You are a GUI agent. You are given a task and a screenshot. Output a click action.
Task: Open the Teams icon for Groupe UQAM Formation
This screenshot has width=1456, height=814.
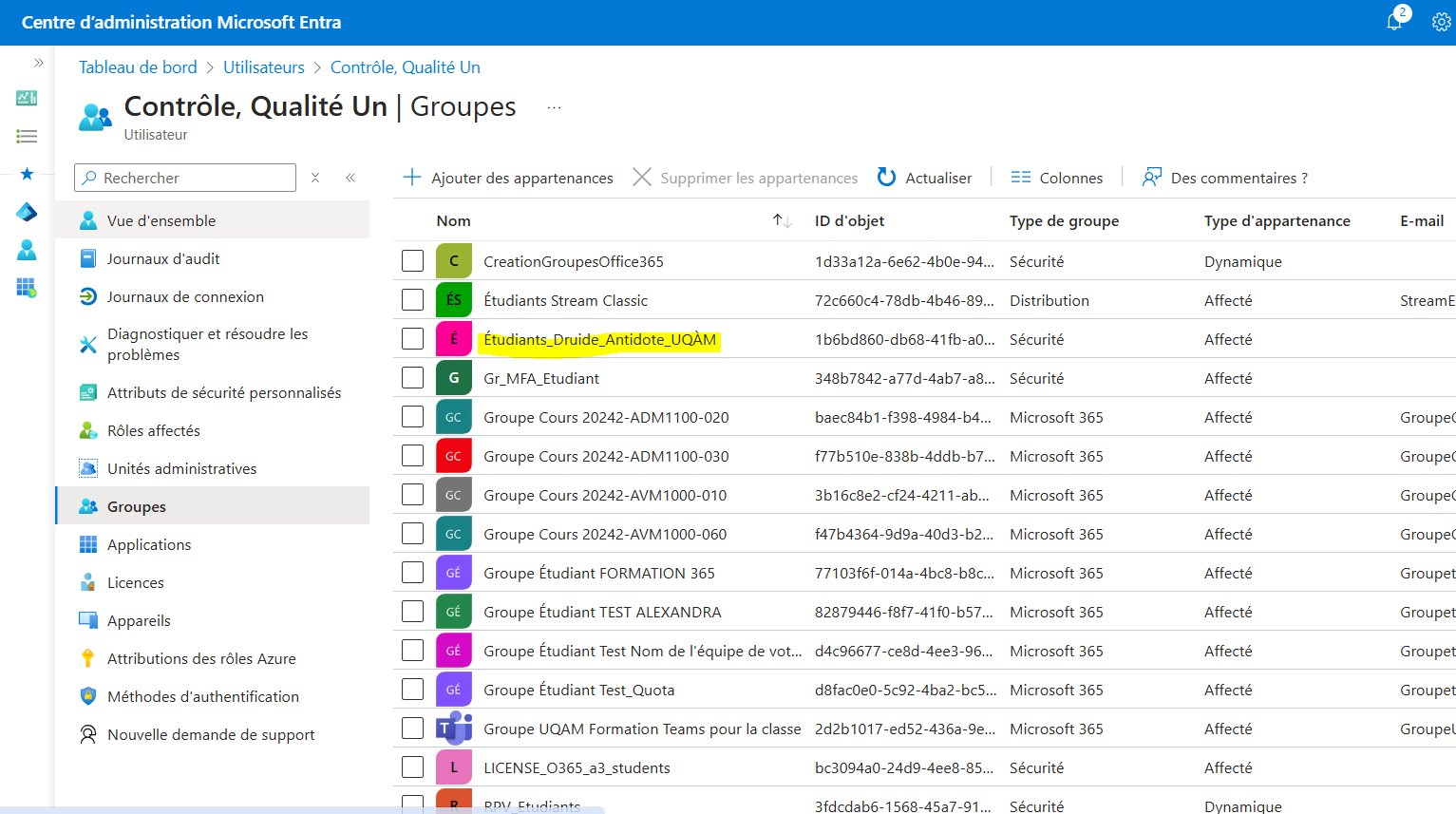454,729
